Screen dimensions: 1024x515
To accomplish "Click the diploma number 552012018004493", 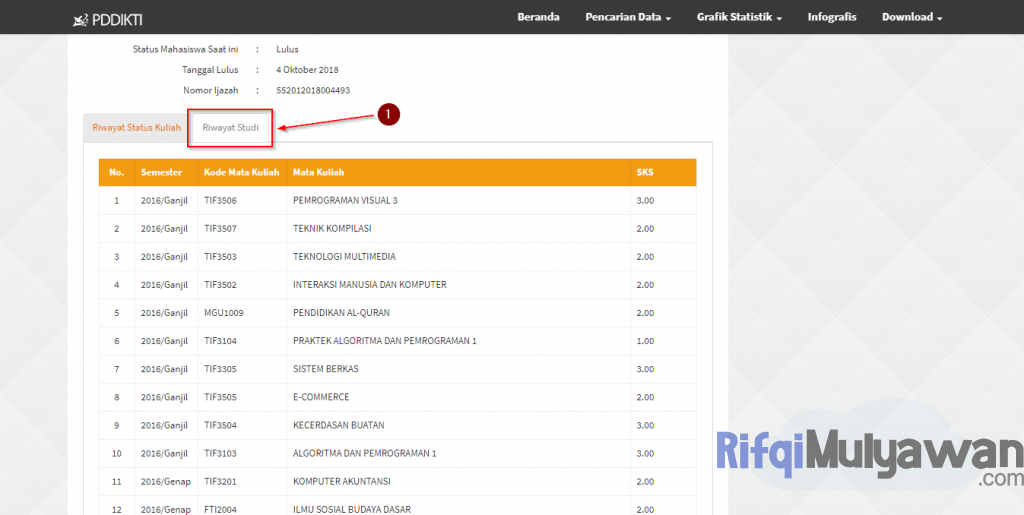I will pos(313,90).
